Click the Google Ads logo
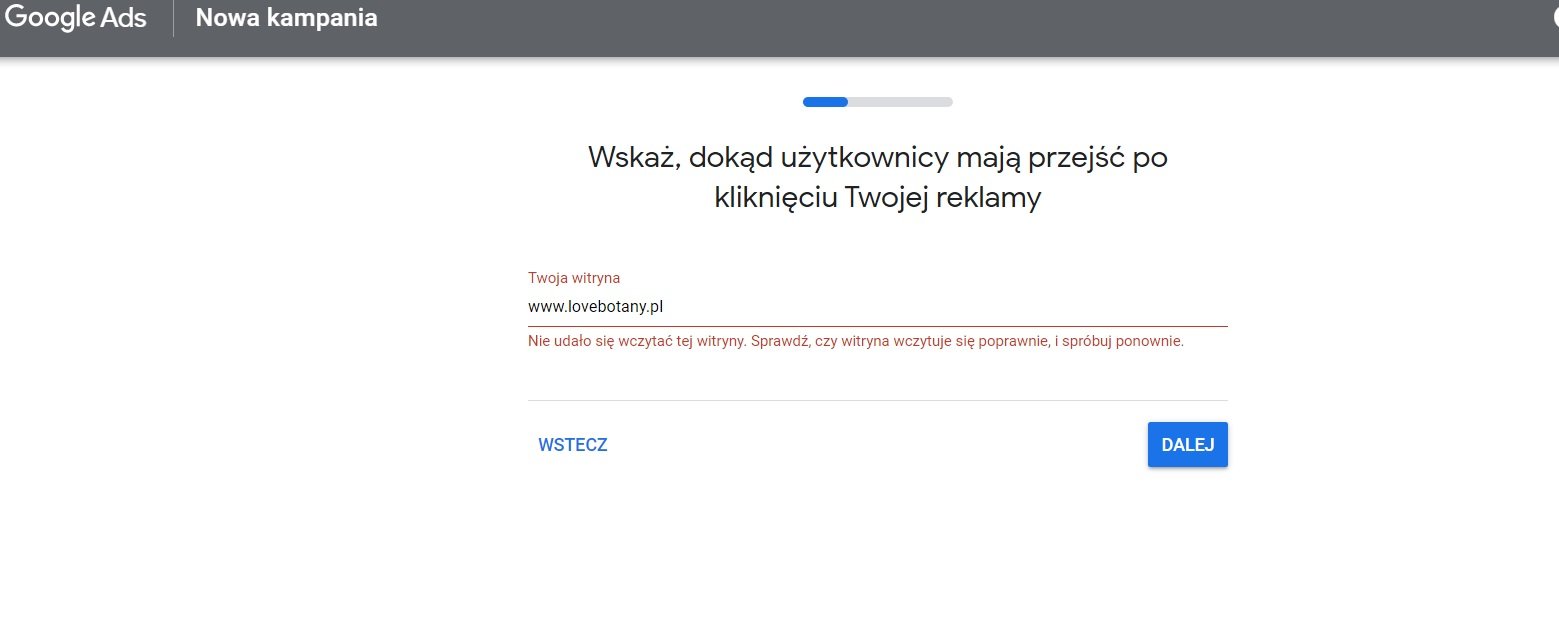The height and width of the screenshot is (627, 1559). (76, 18)
